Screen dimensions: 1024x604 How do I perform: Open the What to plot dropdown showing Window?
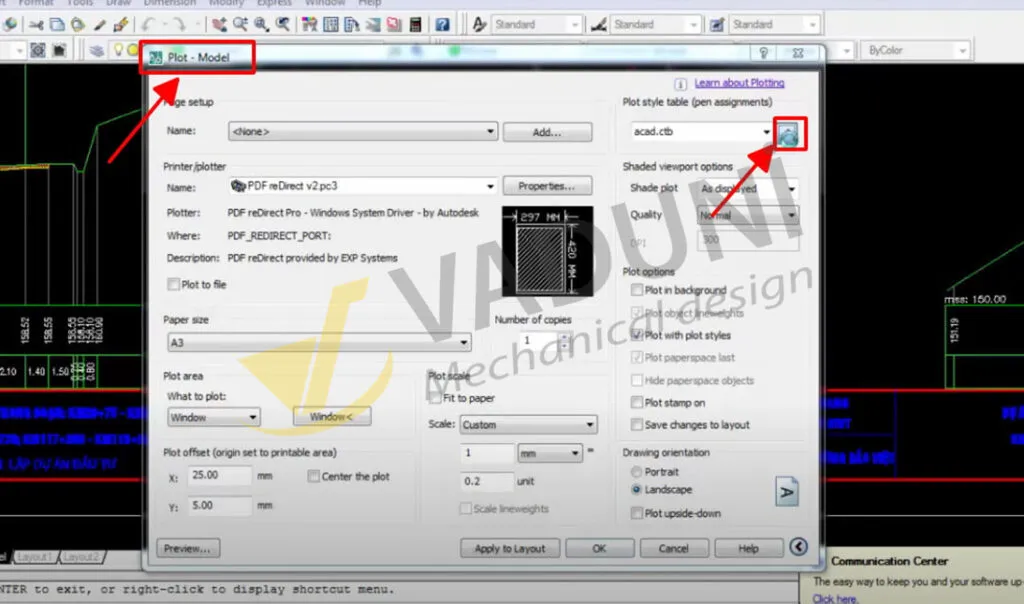pos(250,416)
